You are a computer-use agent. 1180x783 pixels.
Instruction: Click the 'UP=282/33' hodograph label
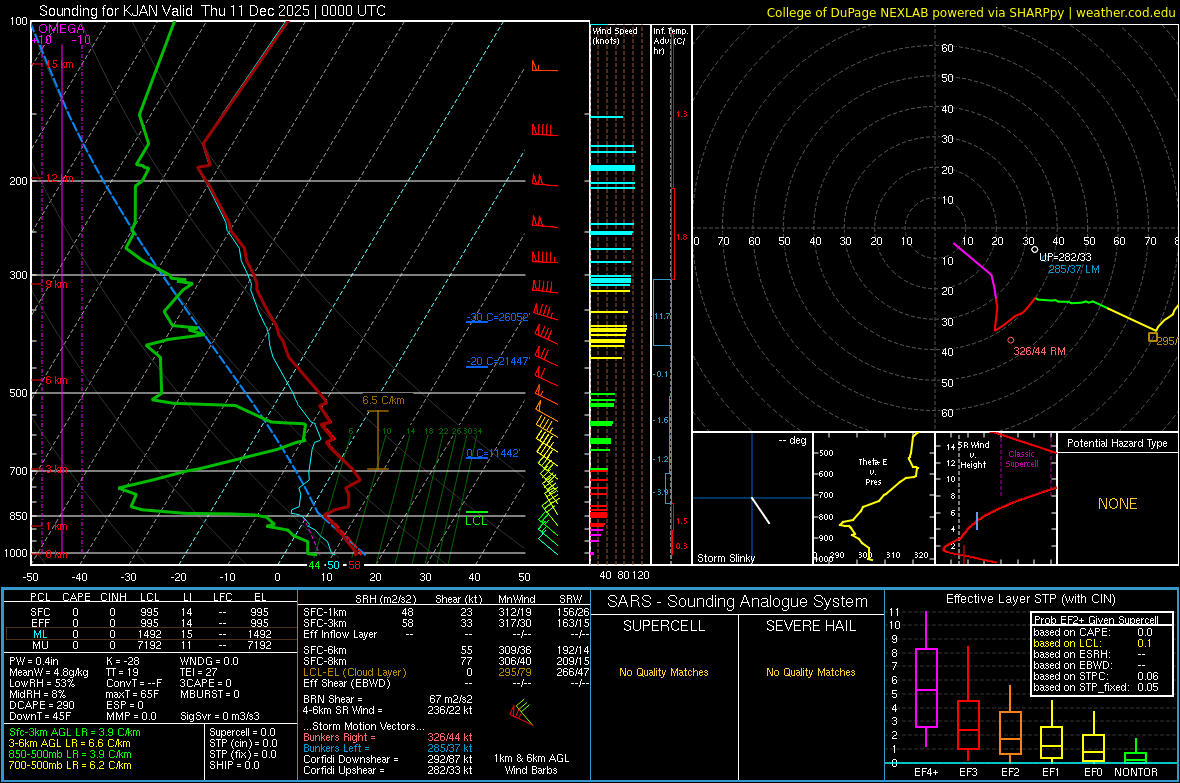pos(1065,257)
